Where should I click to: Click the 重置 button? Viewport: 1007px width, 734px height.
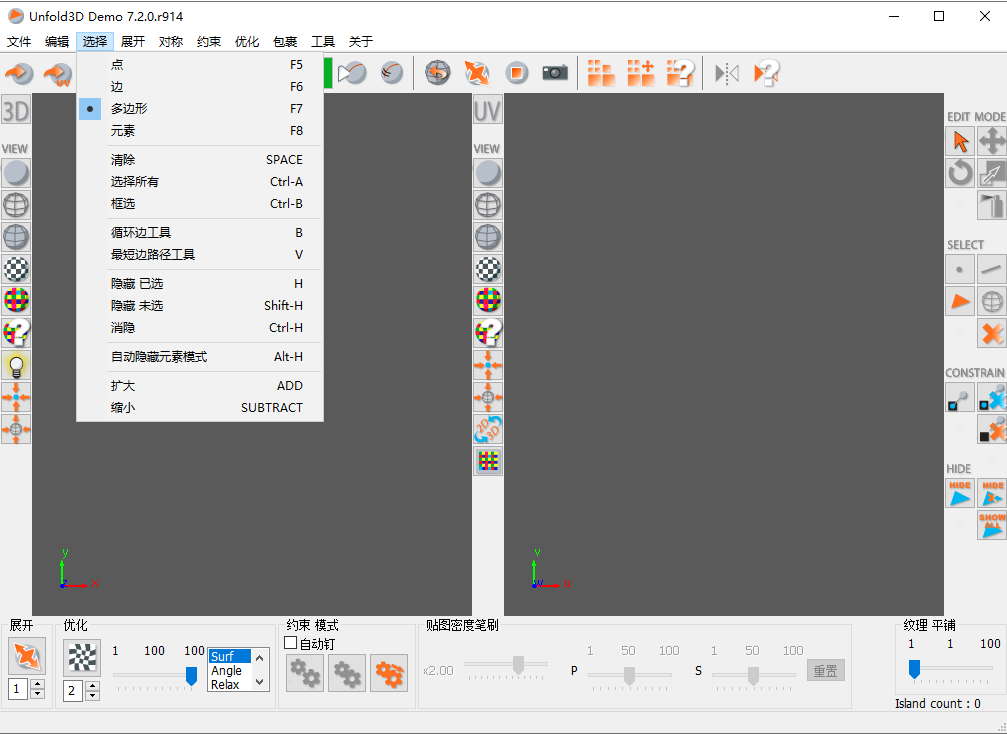(x=825, y=670)
